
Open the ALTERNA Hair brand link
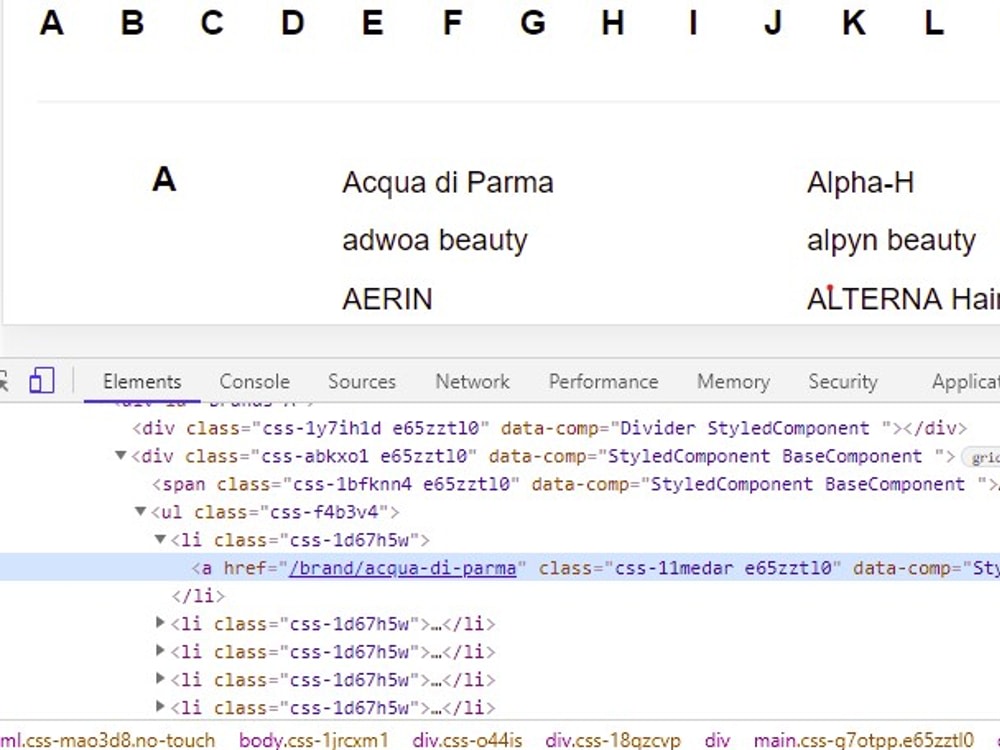(x=903, y=299)
